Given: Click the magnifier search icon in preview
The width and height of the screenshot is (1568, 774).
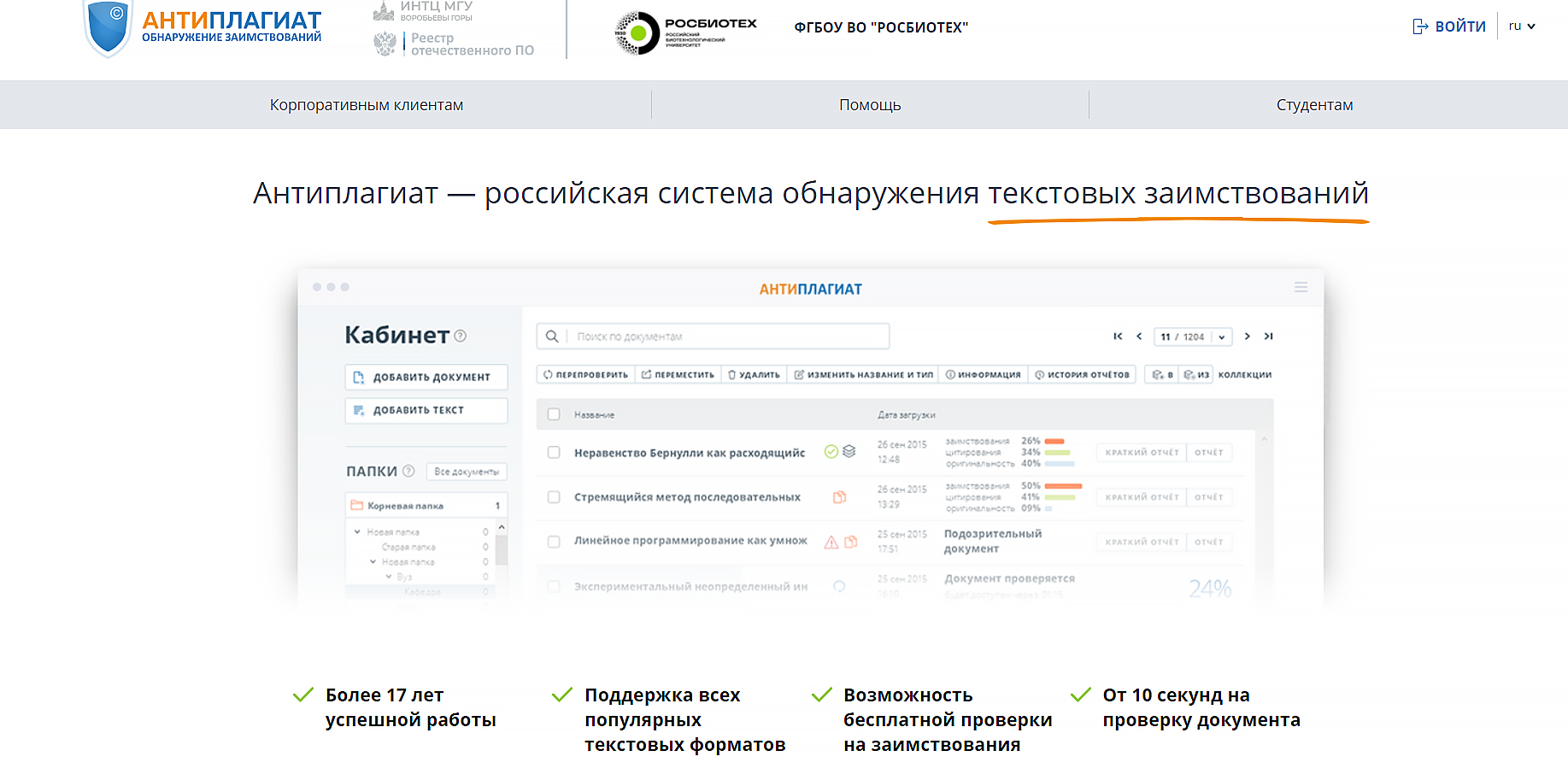Looking at the screenshot, I should (x=552, y=337).
